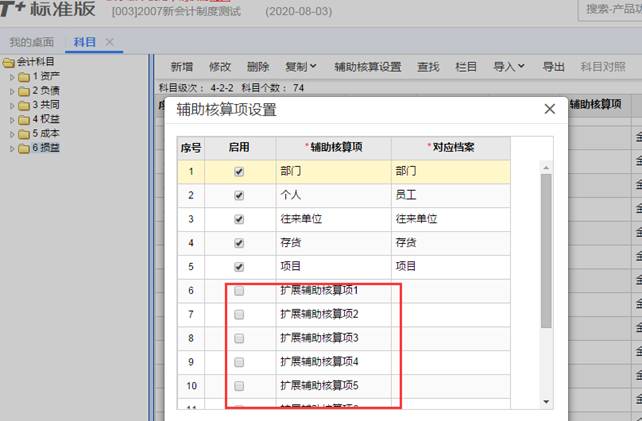
Task: Click the 辅助核算设置 toolbar item
Action: (367, 67)
